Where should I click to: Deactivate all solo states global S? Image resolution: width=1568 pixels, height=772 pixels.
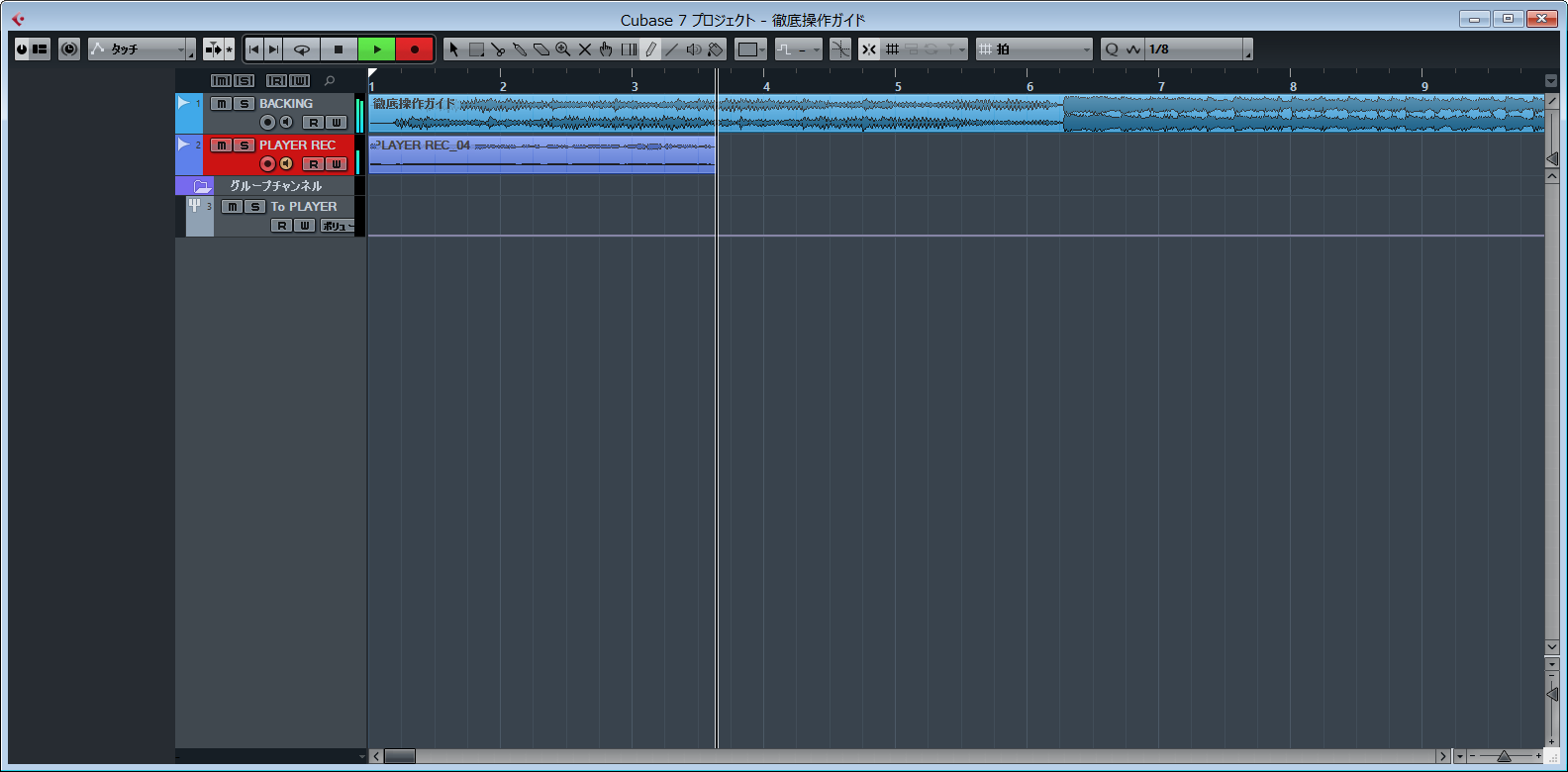tap(245, 81)
